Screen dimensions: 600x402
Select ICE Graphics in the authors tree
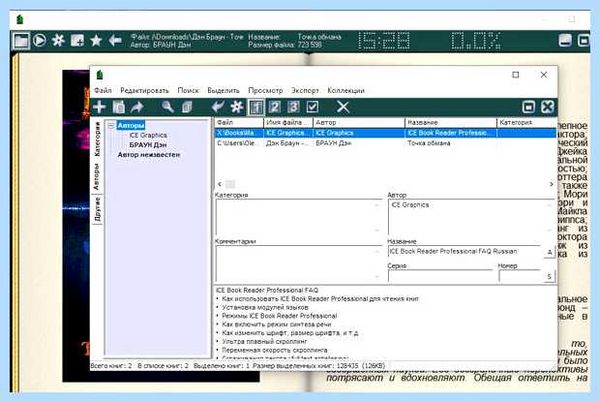[x=148, y=135]
